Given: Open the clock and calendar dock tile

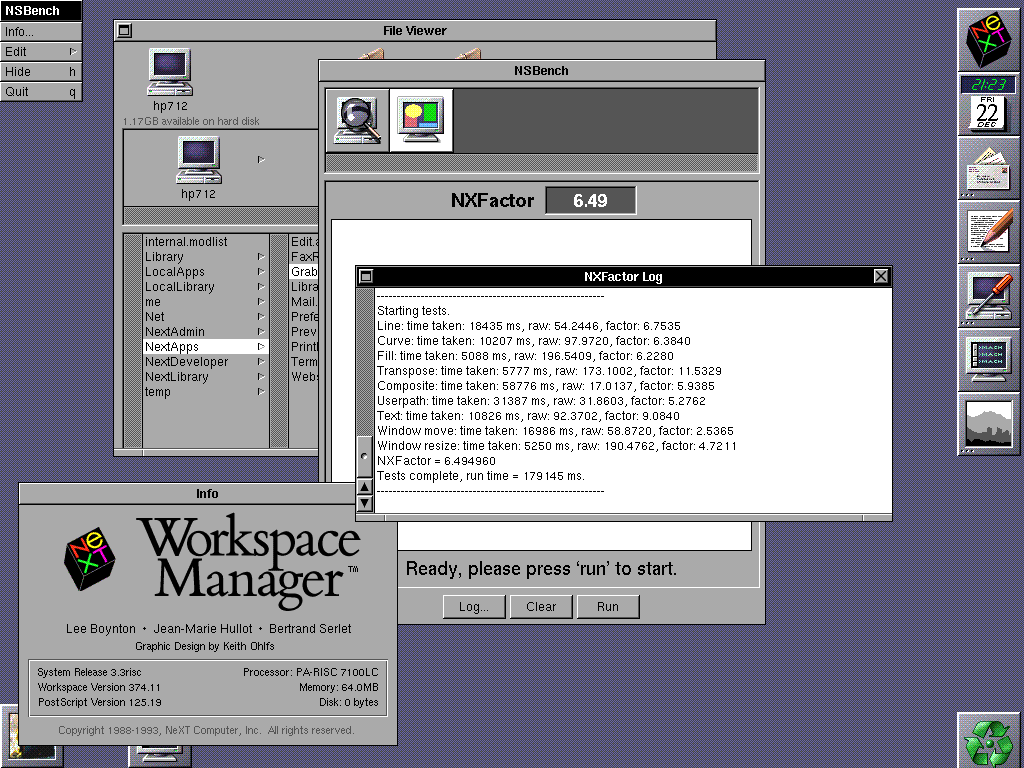Looking at the screenshot, I should pyautogui.click(x=990, y=104).
